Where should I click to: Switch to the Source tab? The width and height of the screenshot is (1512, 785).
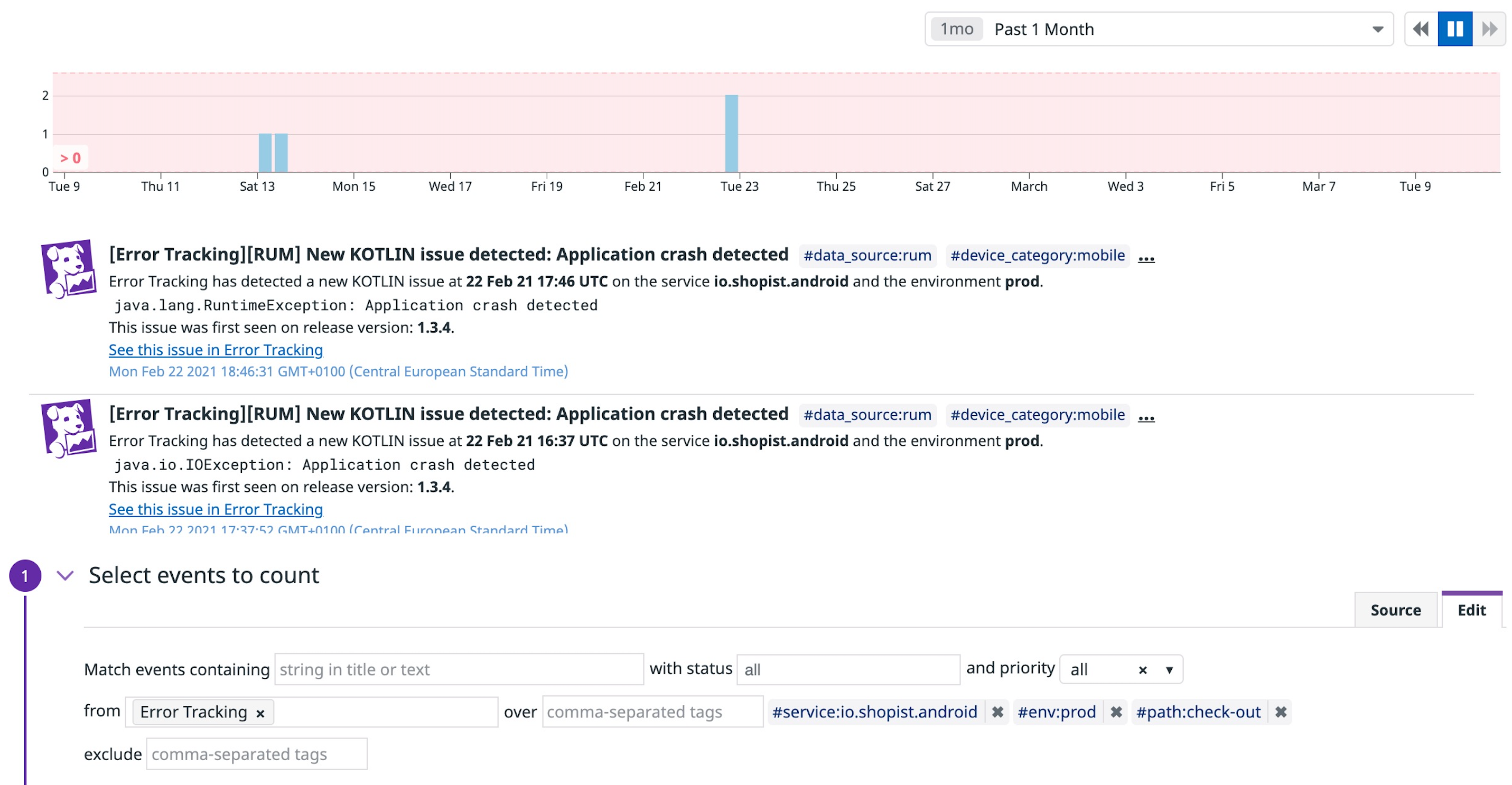[x=1396, y=610]
